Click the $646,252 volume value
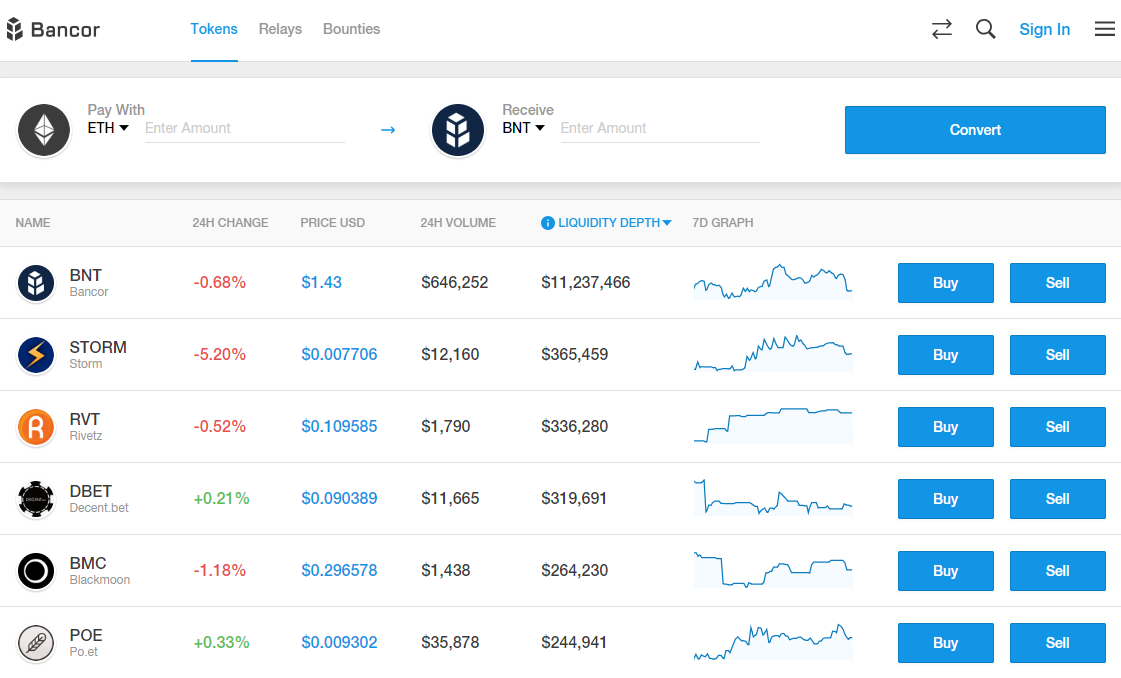The width and height of the screenshot is (1121, 678). 455,282
